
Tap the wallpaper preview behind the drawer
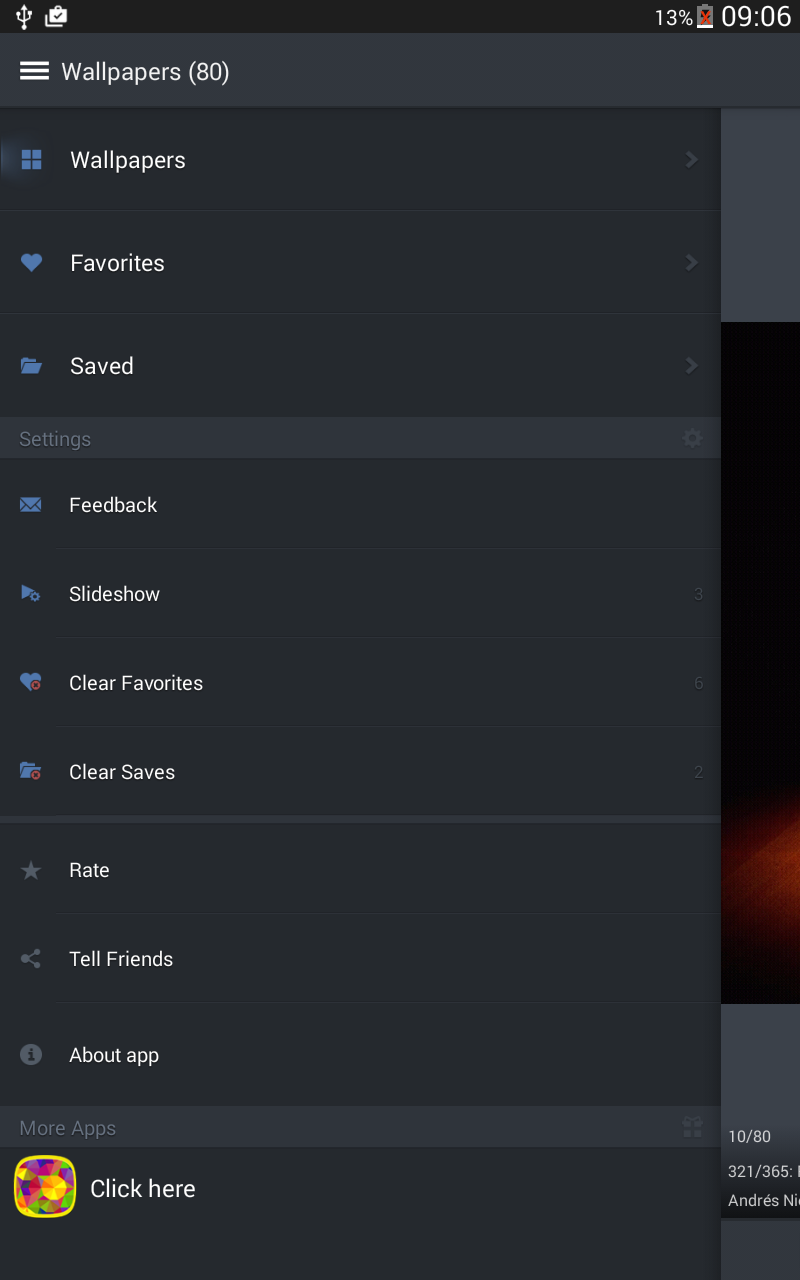(x=761, y=660)
